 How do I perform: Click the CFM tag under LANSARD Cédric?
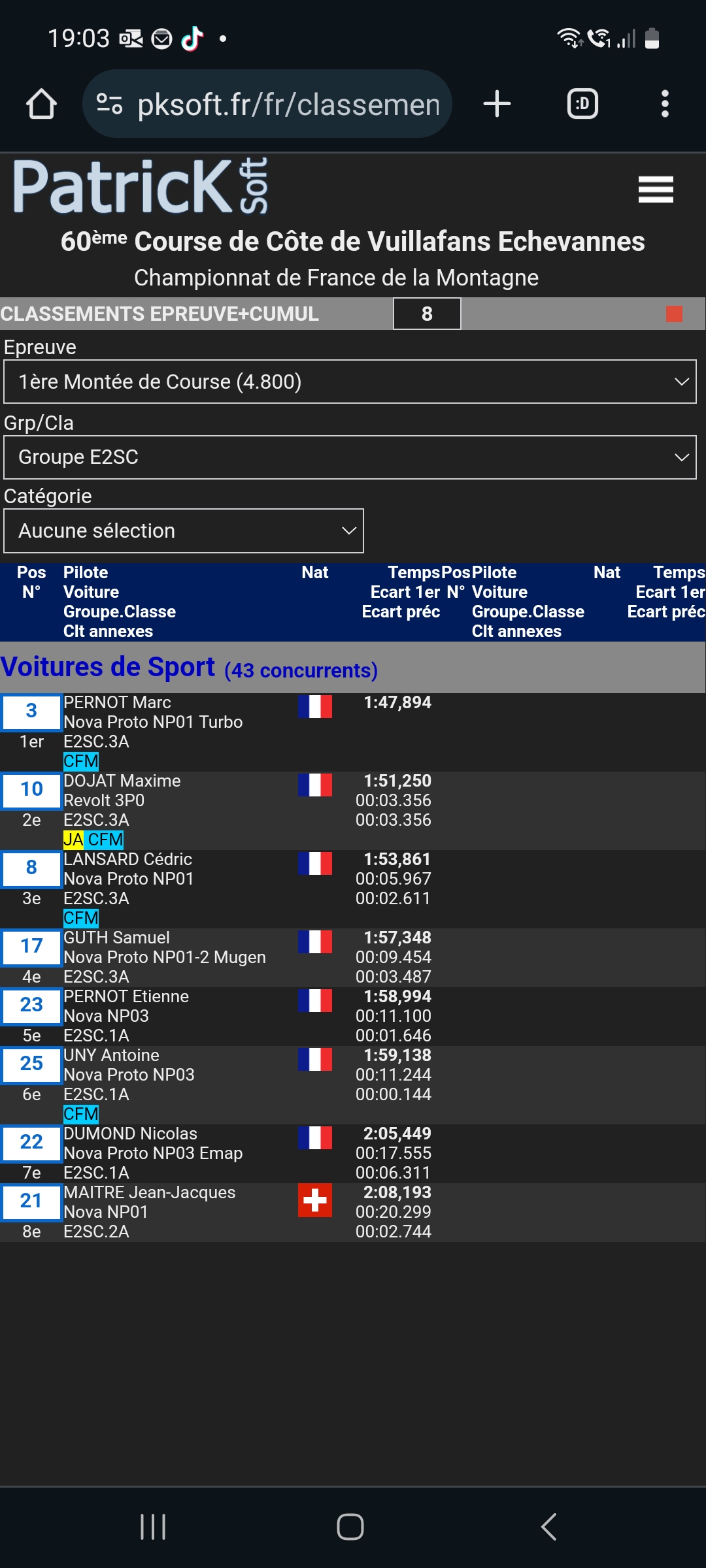[81, 918]
